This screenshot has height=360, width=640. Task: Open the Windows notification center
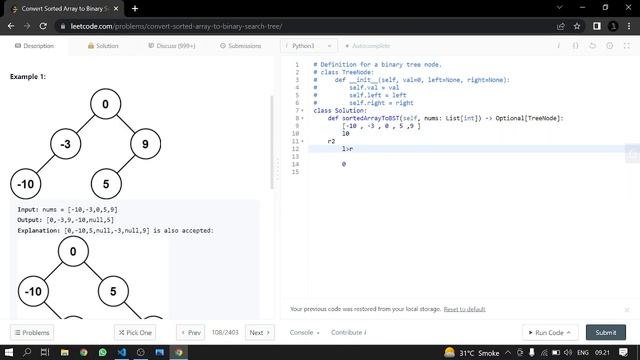[x=623, y=352]
